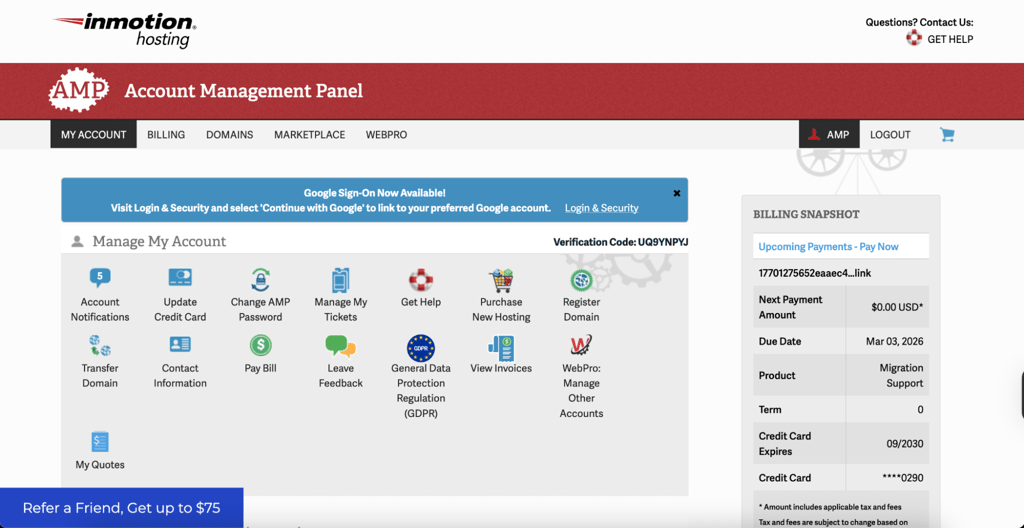Open the BILLING menu
Image resolution: width=1024 pixels, height=528 pixels.
pyautogui.click(x=166, y=135)
